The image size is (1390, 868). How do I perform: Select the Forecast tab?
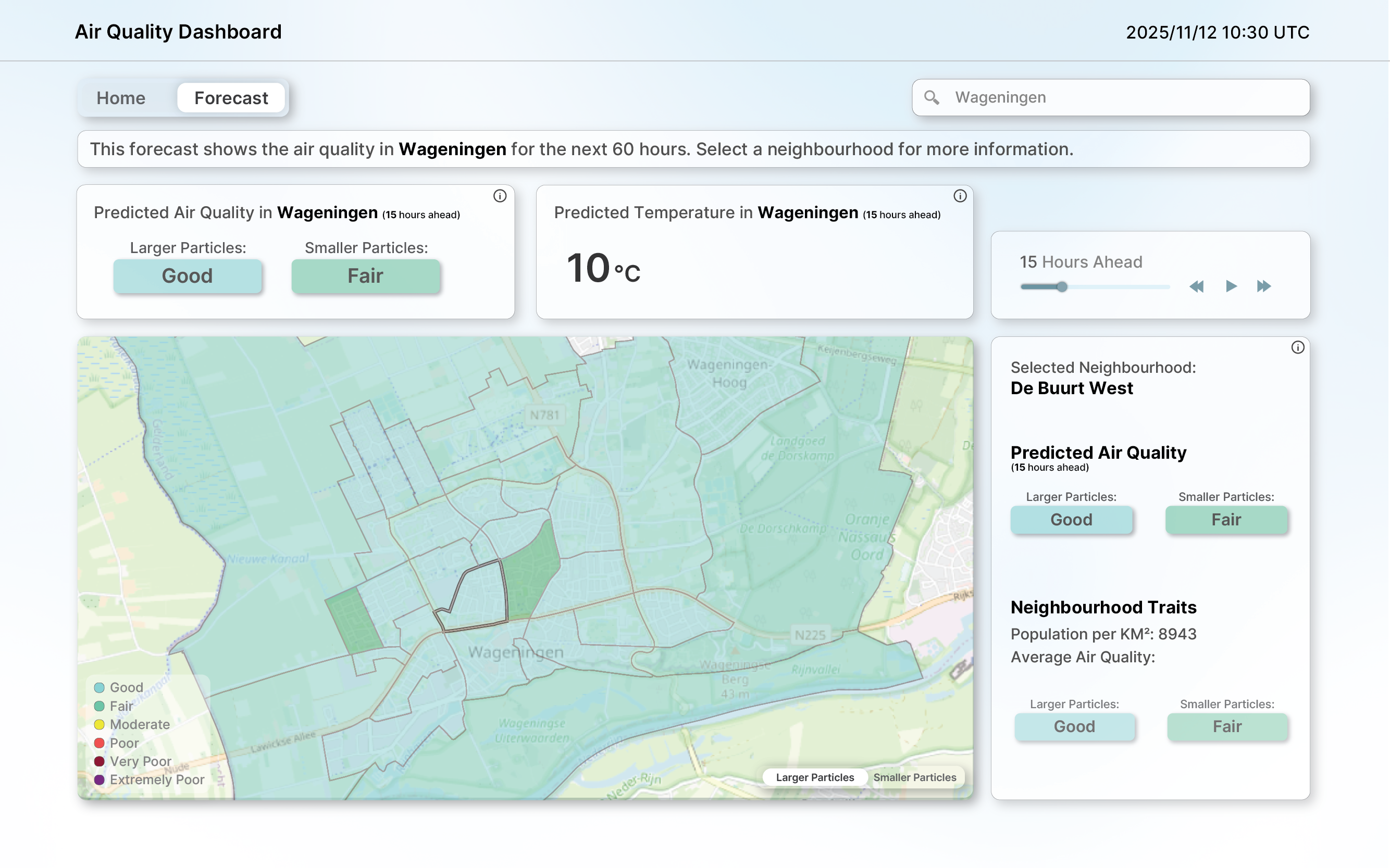coord(231,98)
